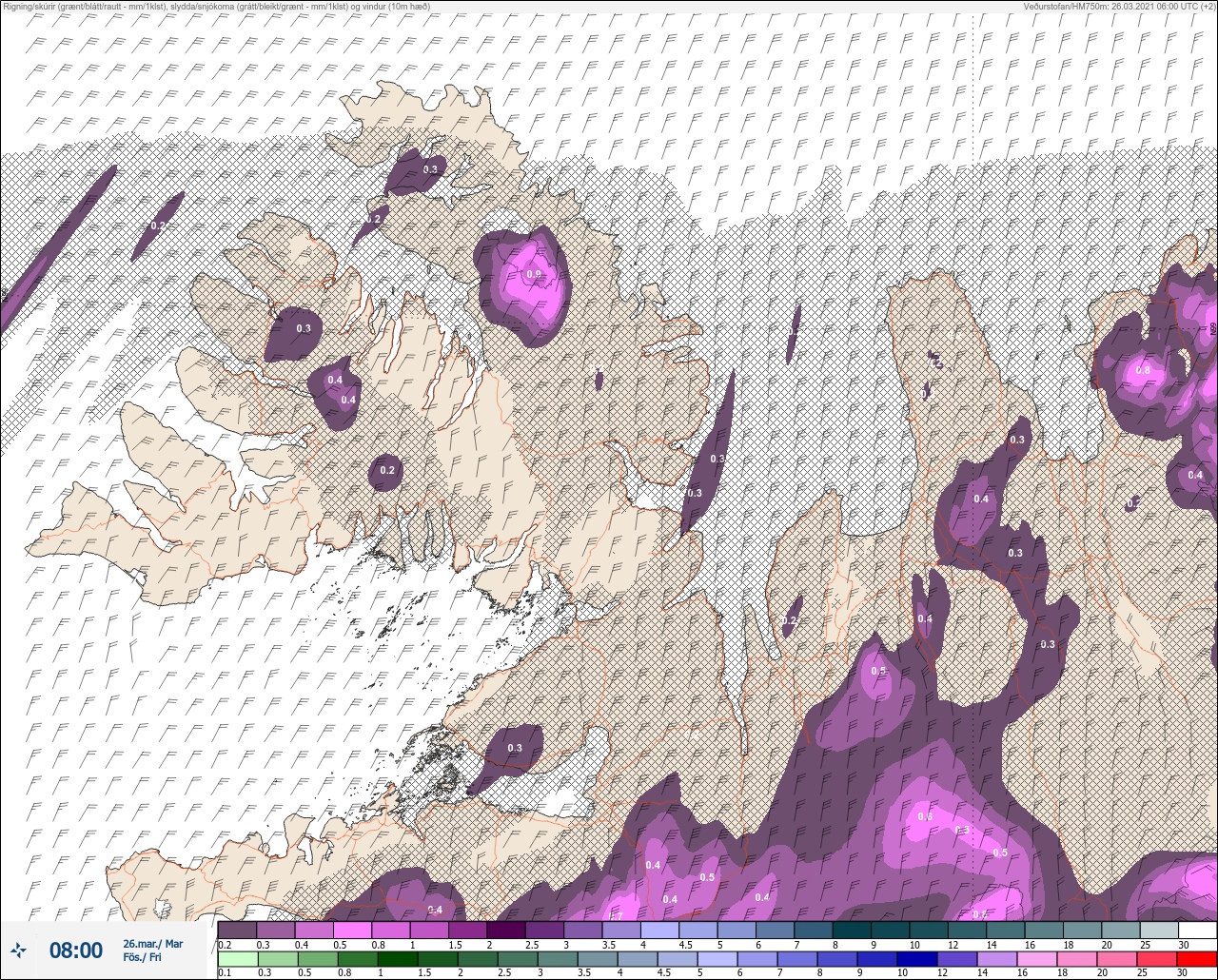Select the 3 swatch in top legend row
The image size is (1218, 980).
pyautogui.click(x=583, y=929)
